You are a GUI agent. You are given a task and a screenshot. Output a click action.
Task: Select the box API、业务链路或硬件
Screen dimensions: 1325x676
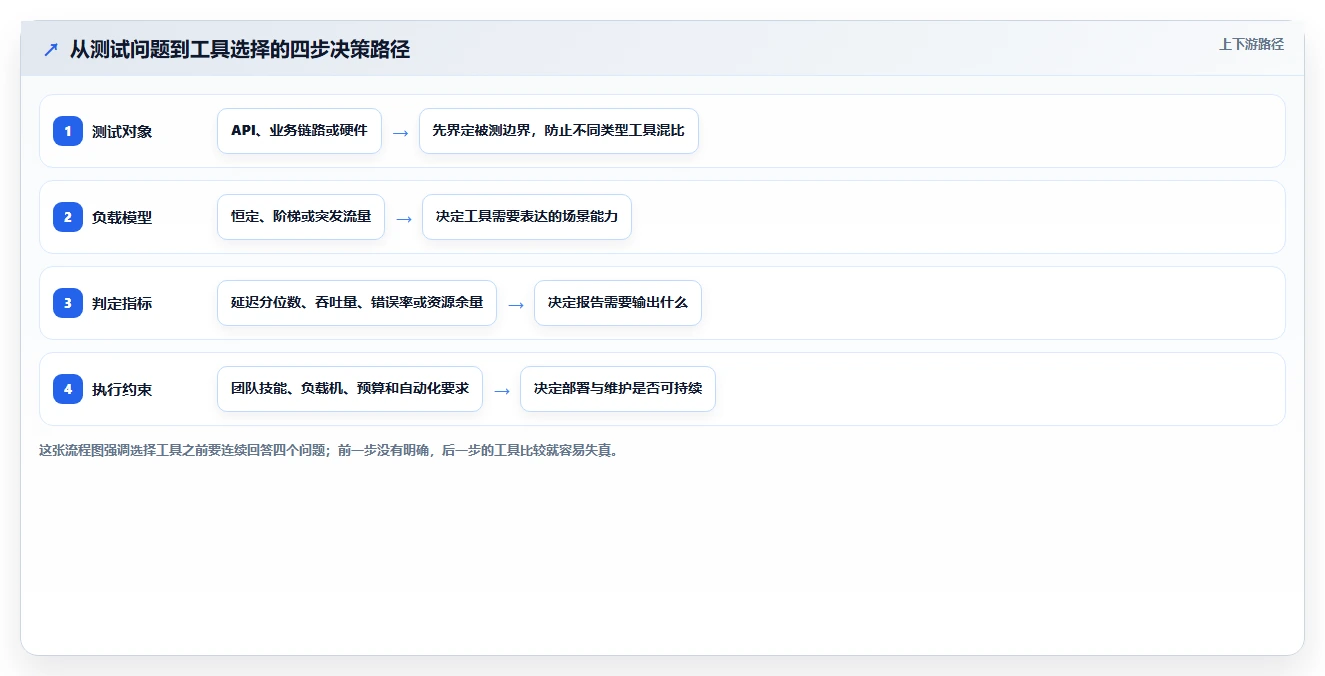299,131
